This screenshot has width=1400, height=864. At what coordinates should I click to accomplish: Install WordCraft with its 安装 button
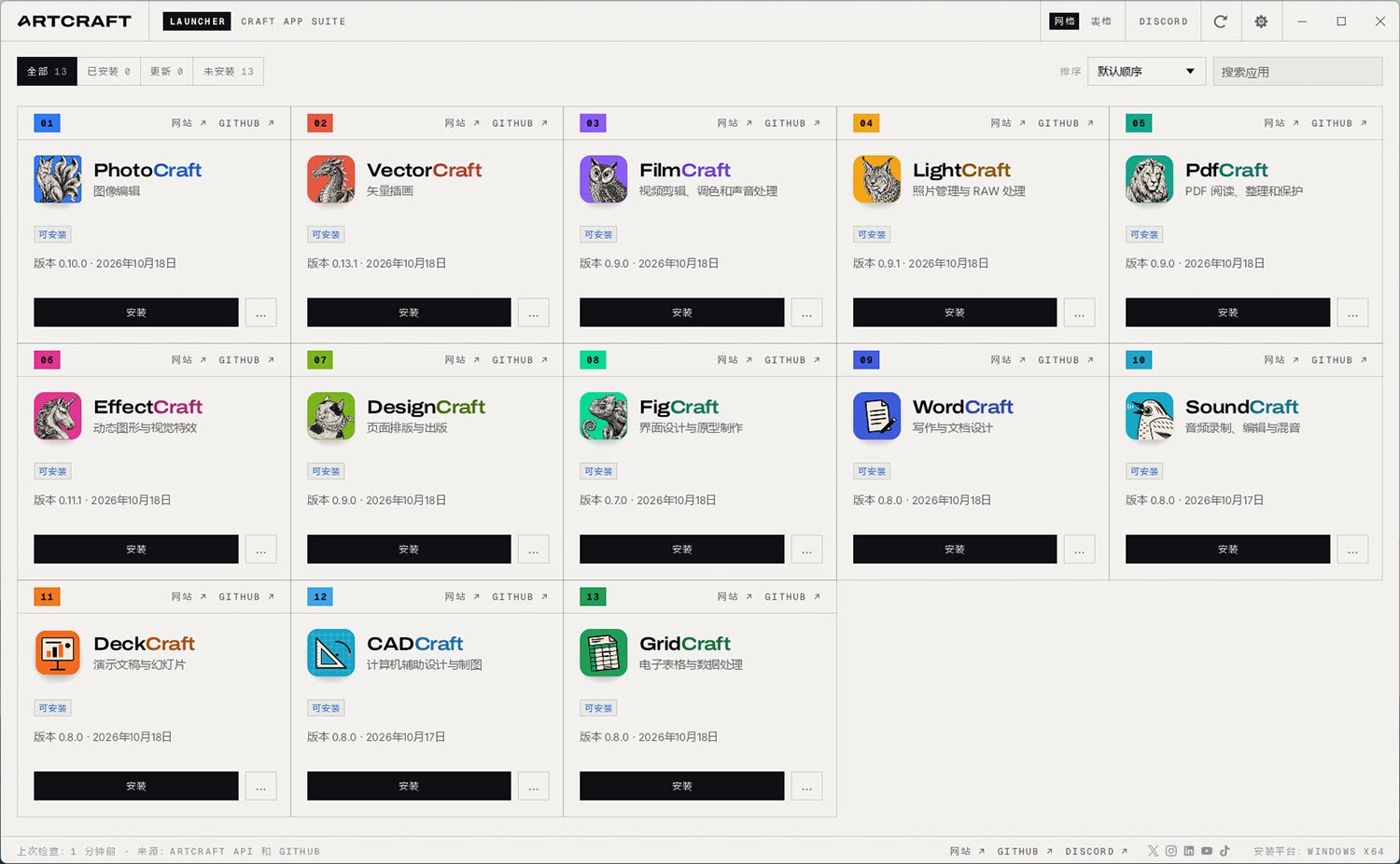pyautogui.click(x=955, y=550)
